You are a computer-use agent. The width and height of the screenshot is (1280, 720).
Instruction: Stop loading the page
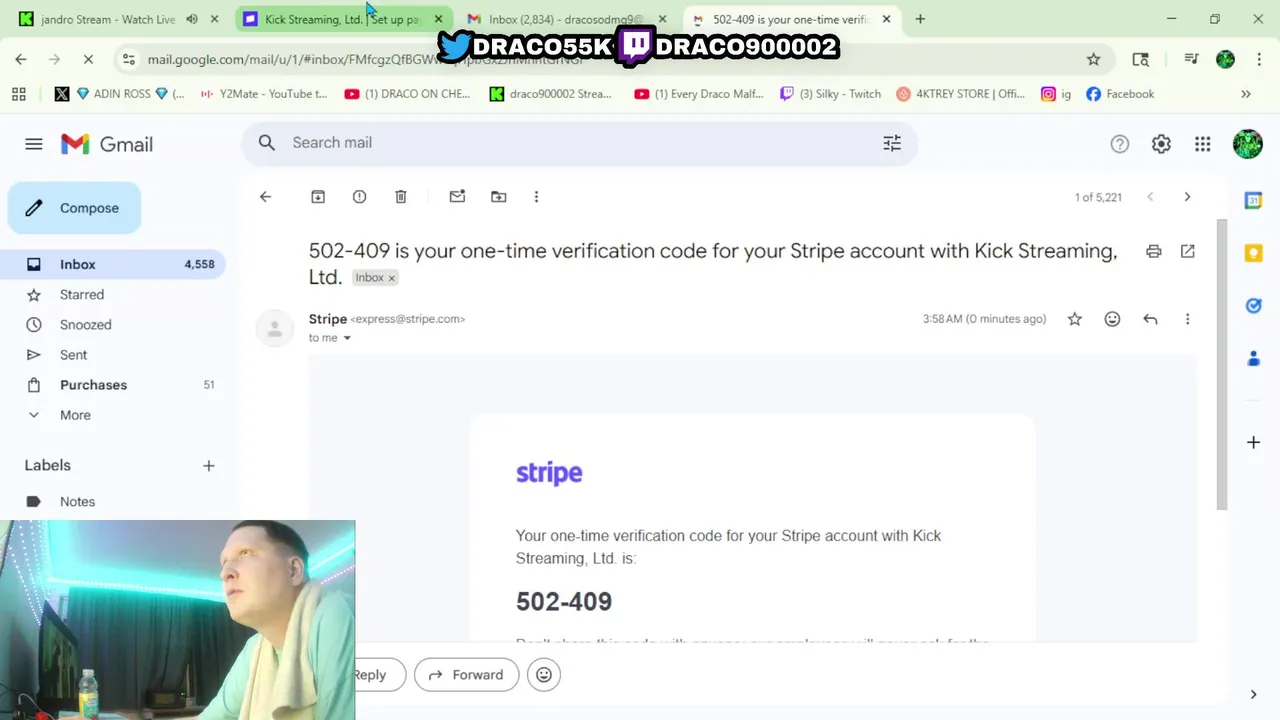coord(88,60)
